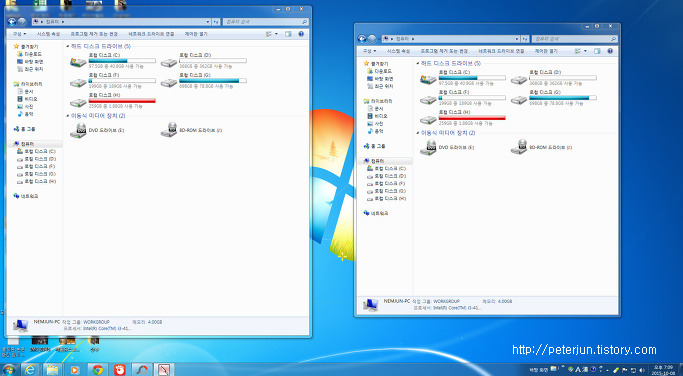Show desktop via 바탕 화면 toolbar on taskbar
683x376 pixels.
pyautogui.click(x=538, y=370)
